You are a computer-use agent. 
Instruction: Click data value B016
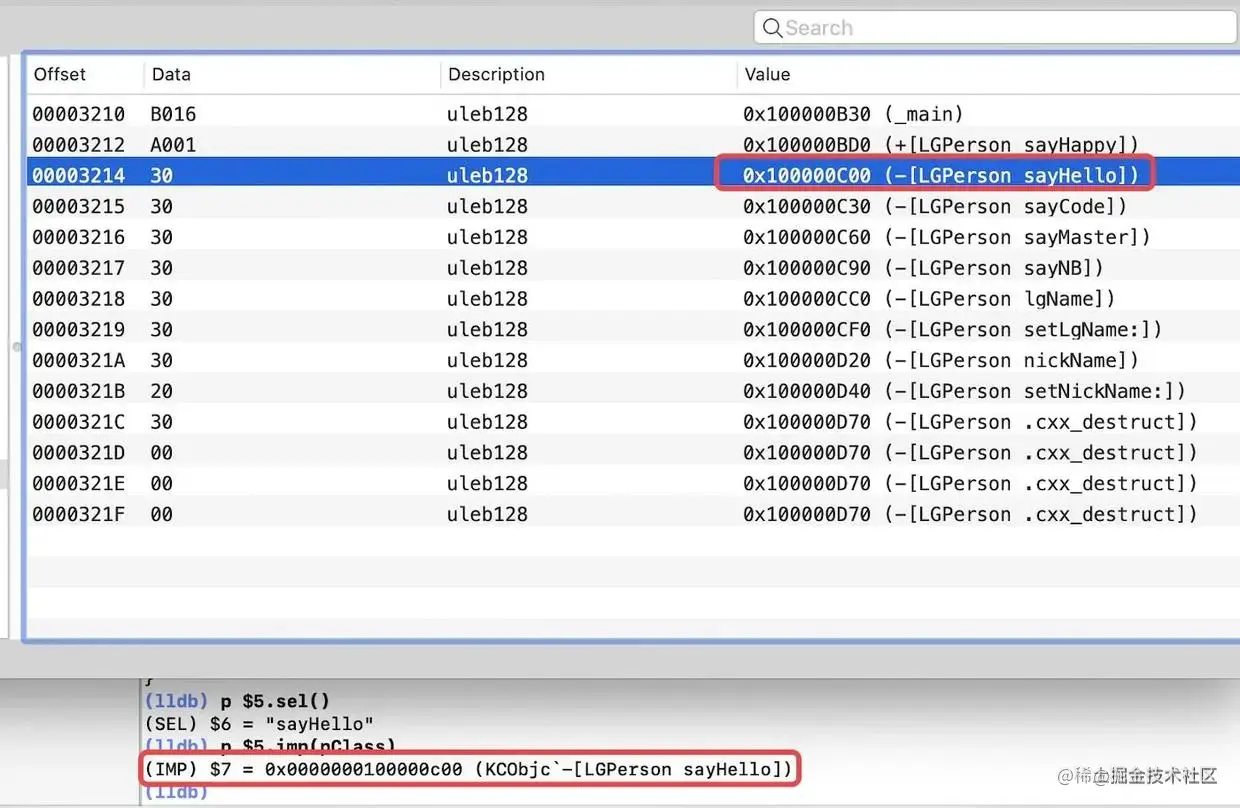tap(173, 114)
